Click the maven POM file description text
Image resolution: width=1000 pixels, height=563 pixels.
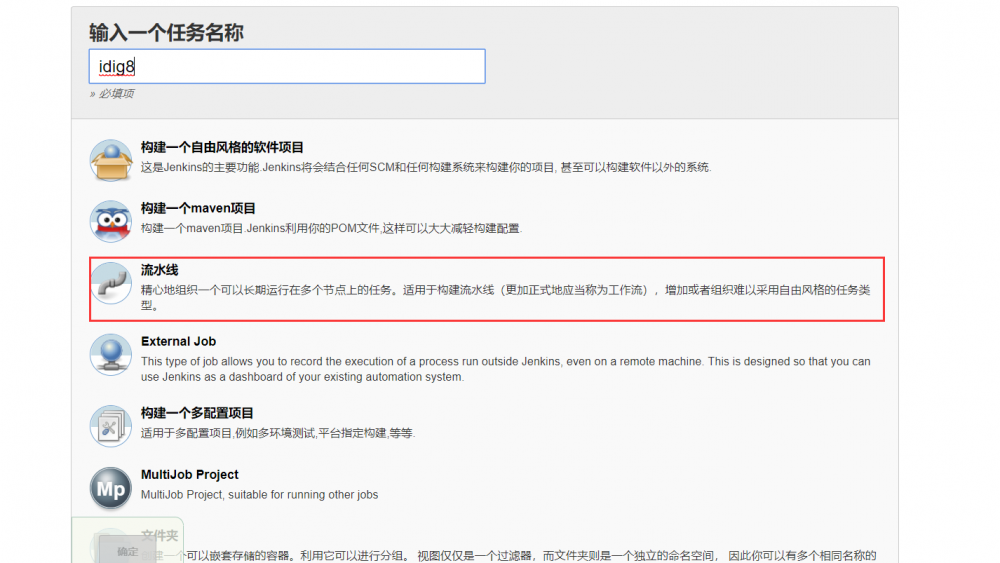tap(331, 228)
